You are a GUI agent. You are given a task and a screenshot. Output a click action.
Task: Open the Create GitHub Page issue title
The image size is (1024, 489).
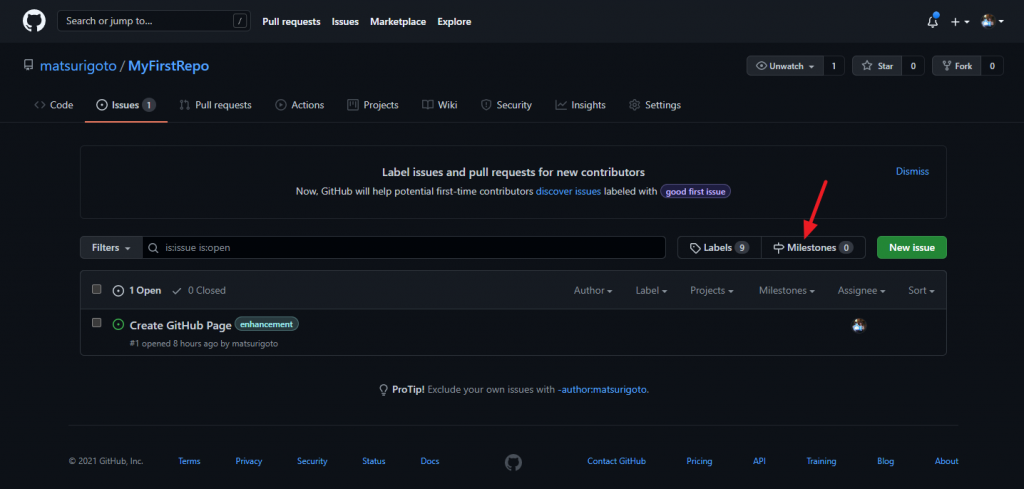click(x=181, y=325)
